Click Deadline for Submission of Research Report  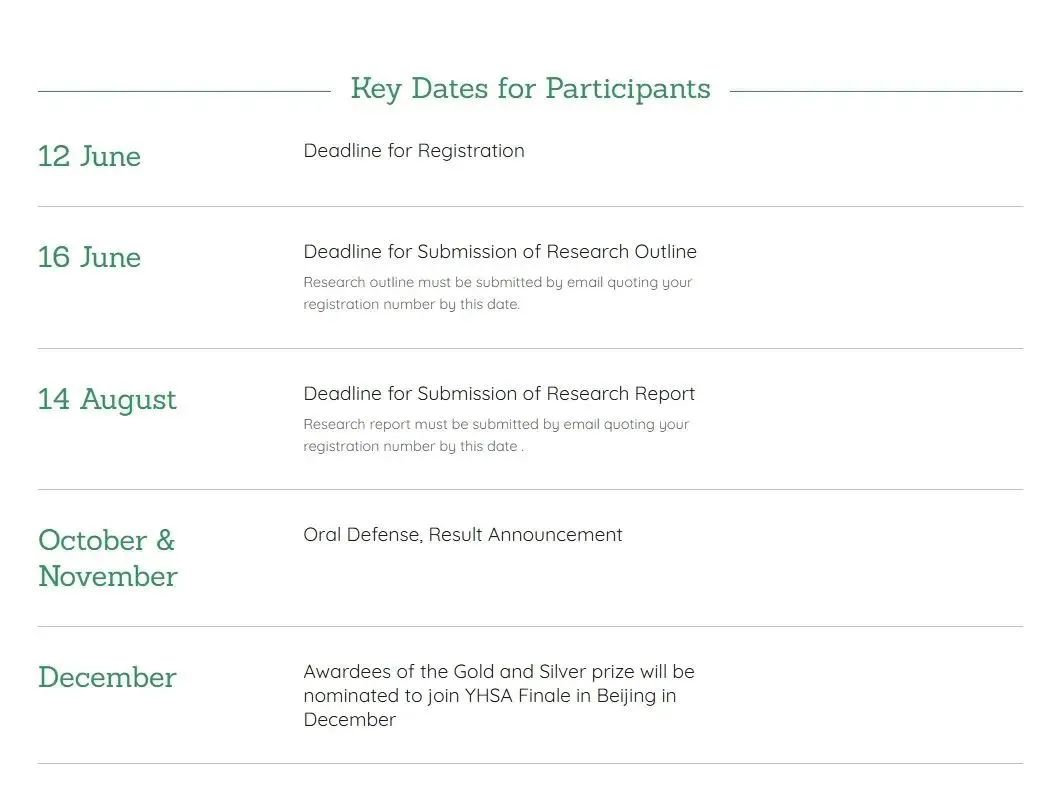499,394
